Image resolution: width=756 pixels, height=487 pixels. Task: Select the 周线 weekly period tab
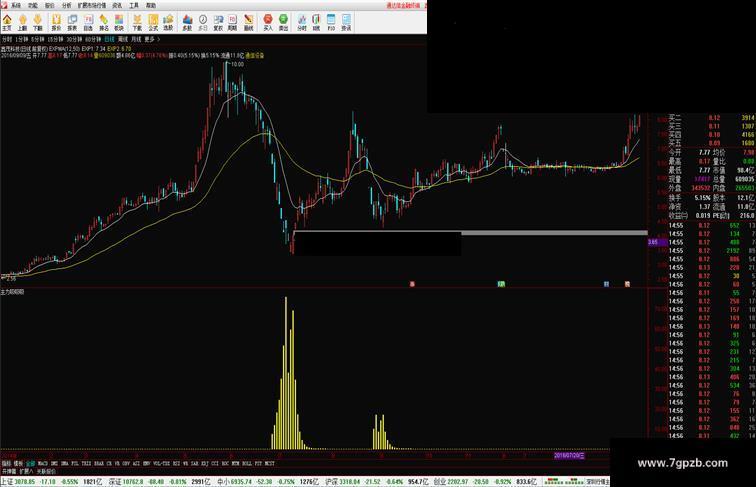(x=123, y=39)
